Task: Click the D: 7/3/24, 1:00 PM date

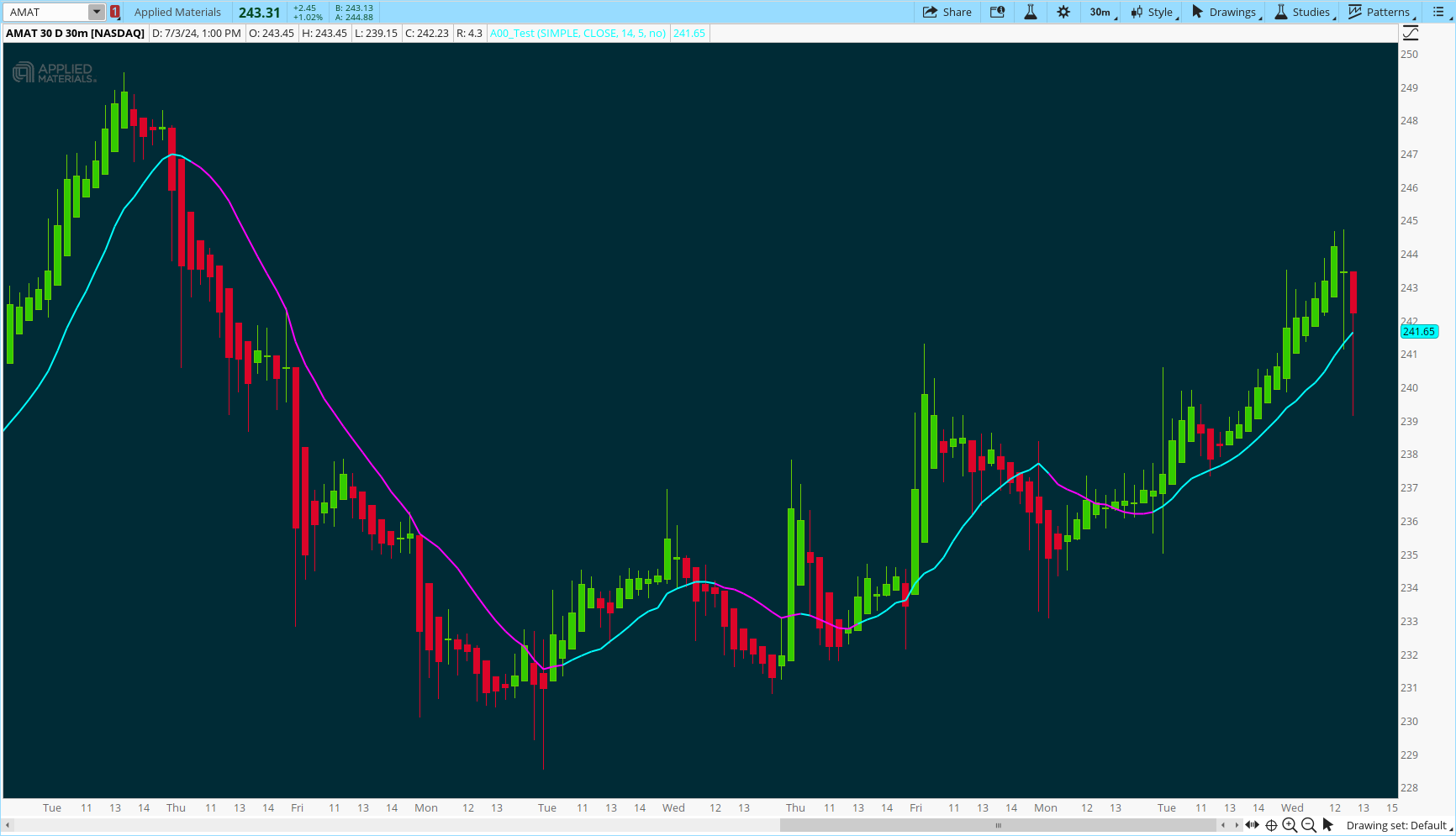Action: click(x=197, y=33)
